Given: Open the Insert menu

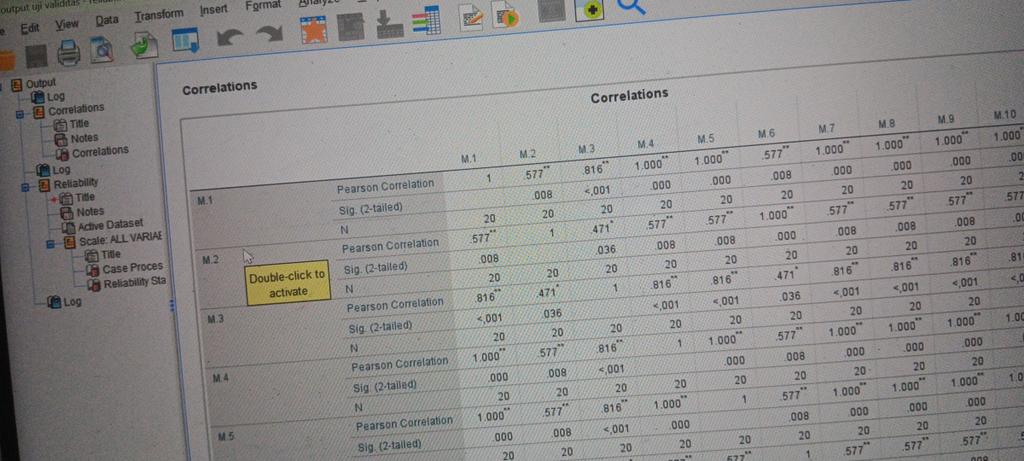Looking at the screenshot, I should point(214,10).
